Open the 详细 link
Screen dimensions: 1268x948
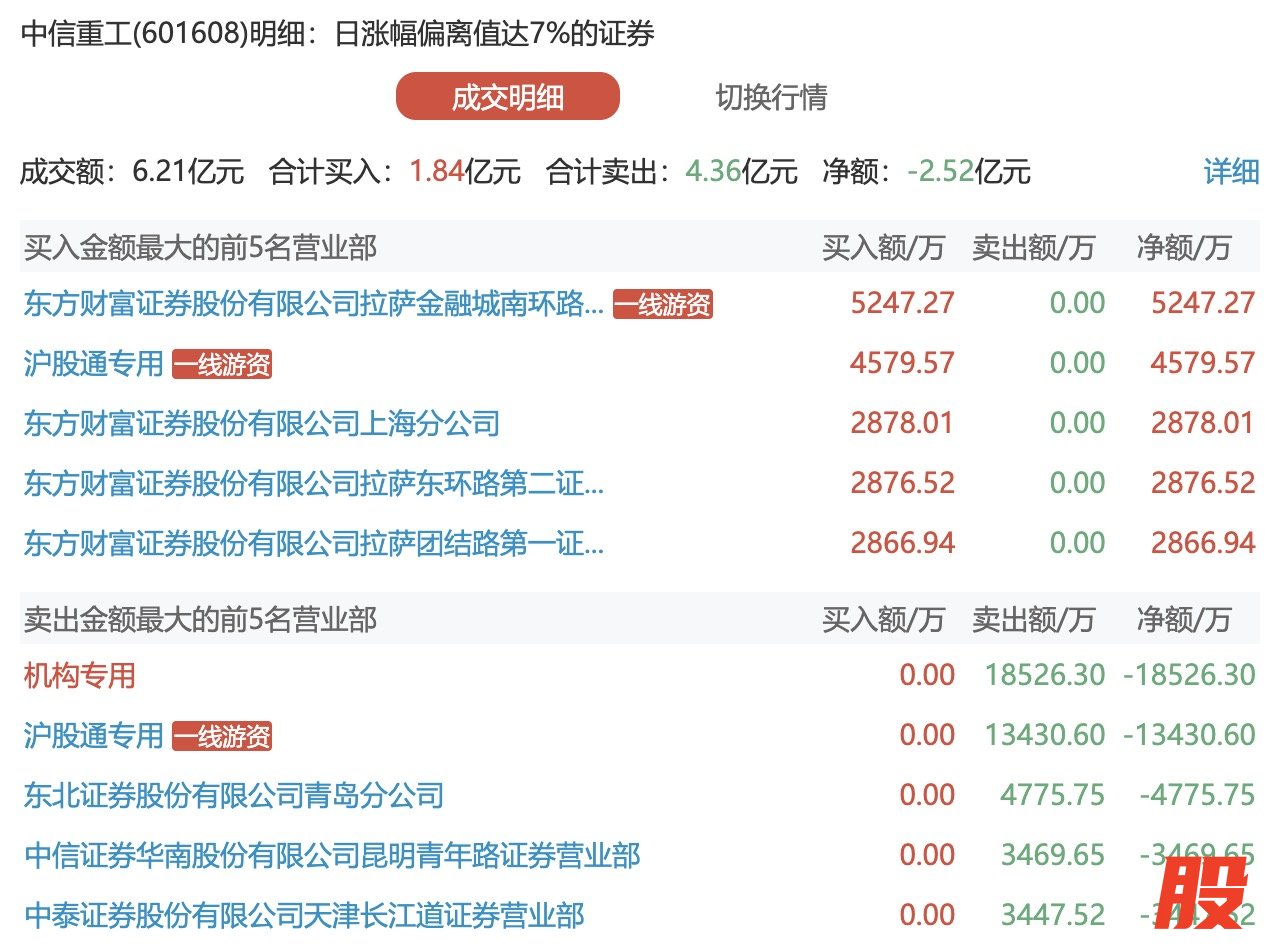[x=1231, y=172]
